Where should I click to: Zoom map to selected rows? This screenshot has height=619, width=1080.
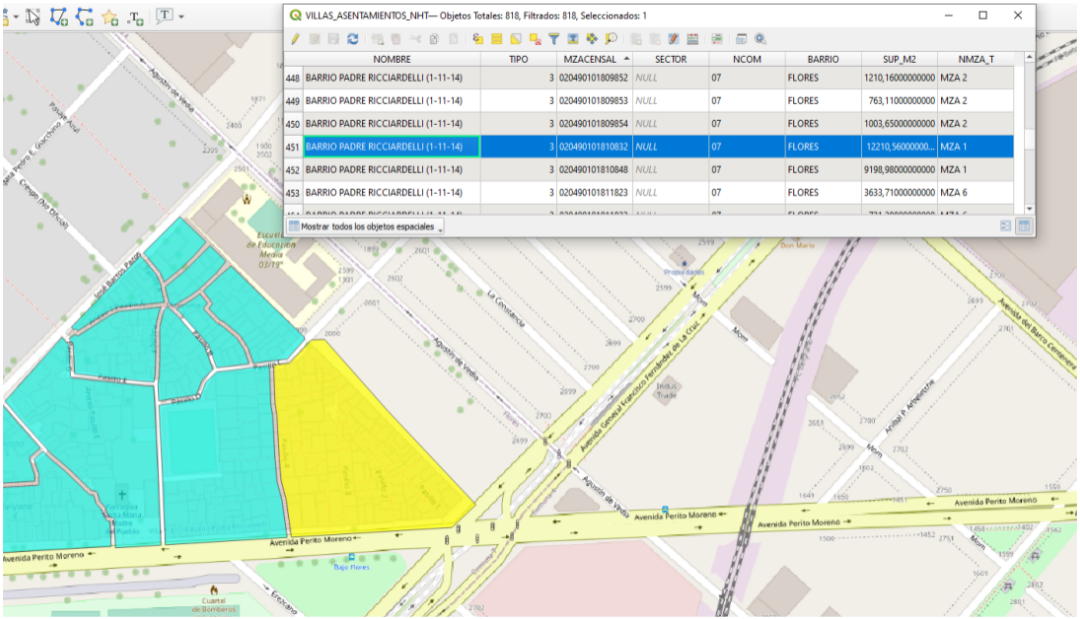click(612, 39)
